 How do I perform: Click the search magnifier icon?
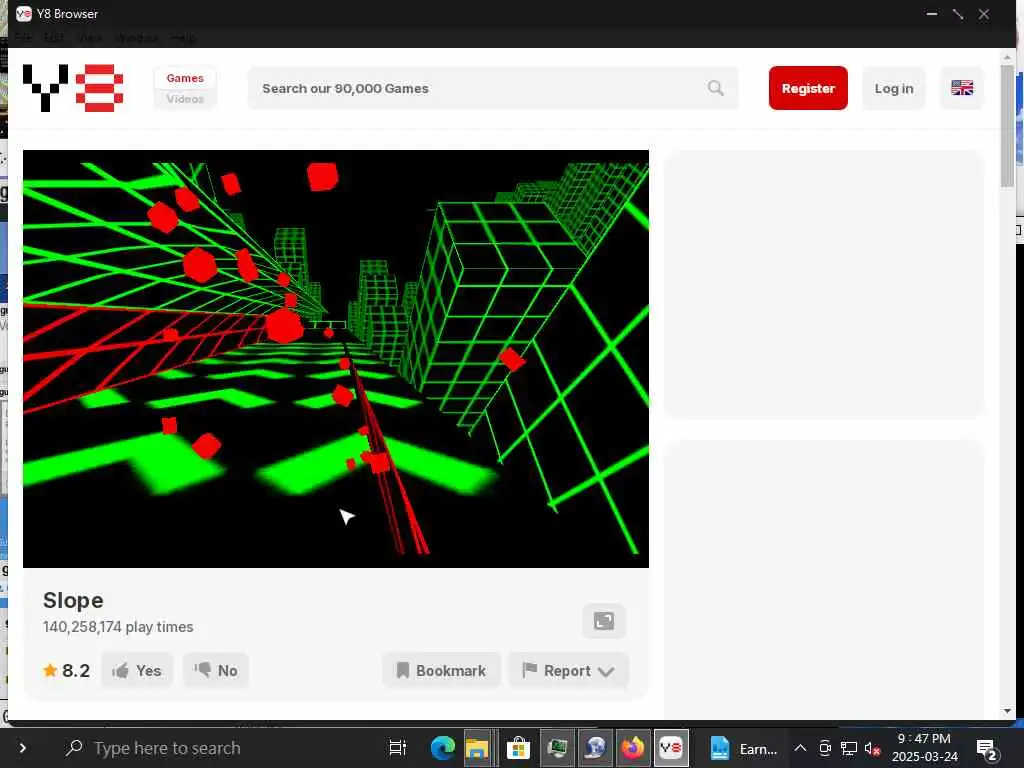click(x=716, y=88)
